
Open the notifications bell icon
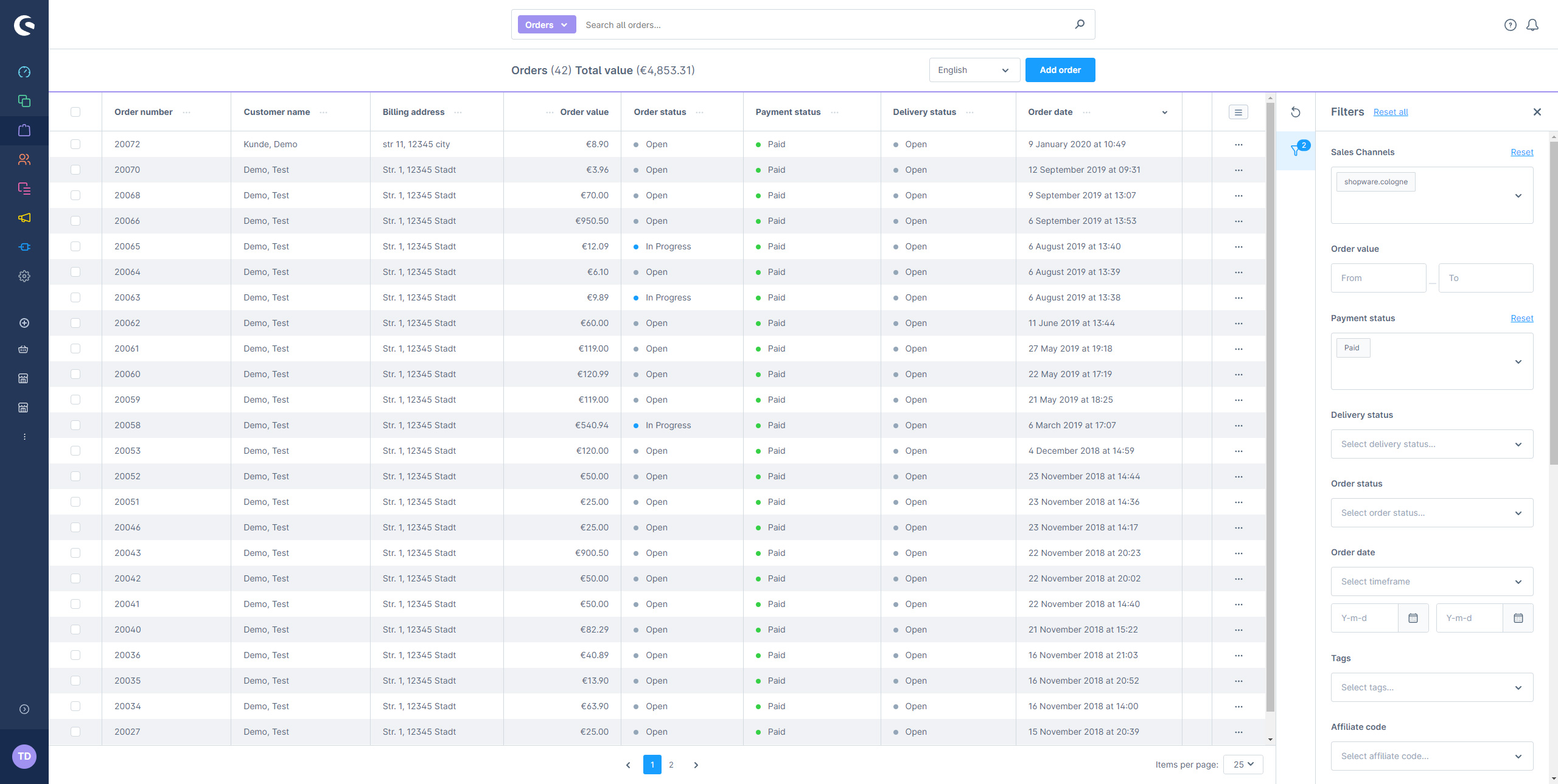point(1532,25)
